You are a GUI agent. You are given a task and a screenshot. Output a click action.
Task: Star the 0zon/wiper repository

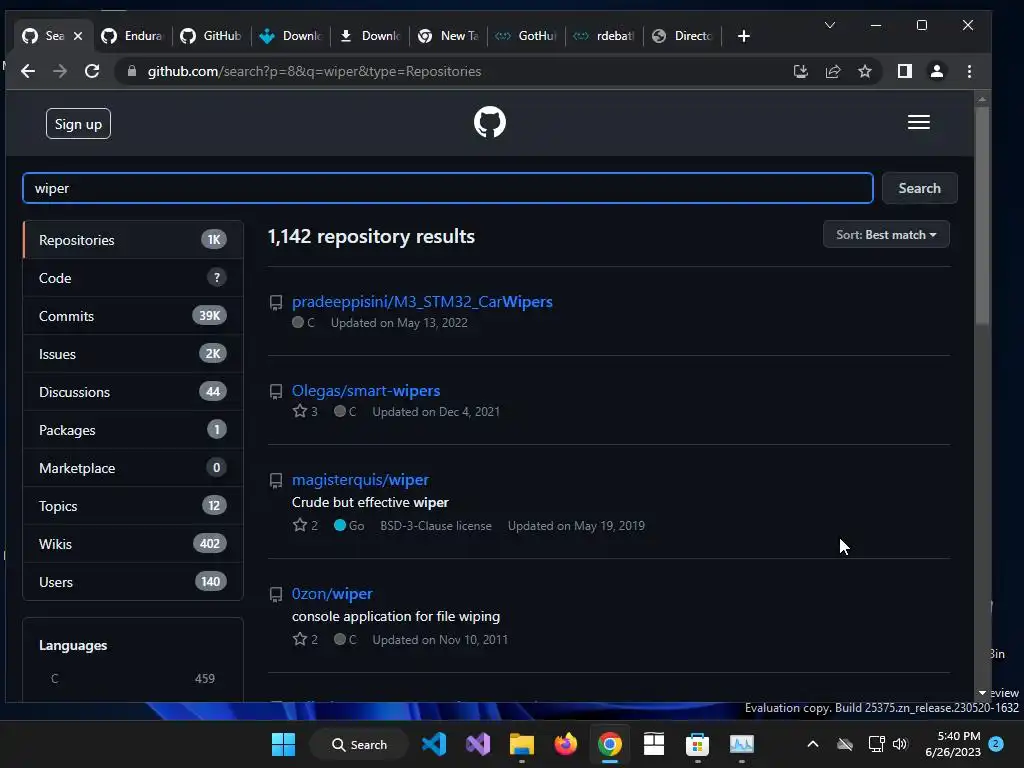click(300, 639)
